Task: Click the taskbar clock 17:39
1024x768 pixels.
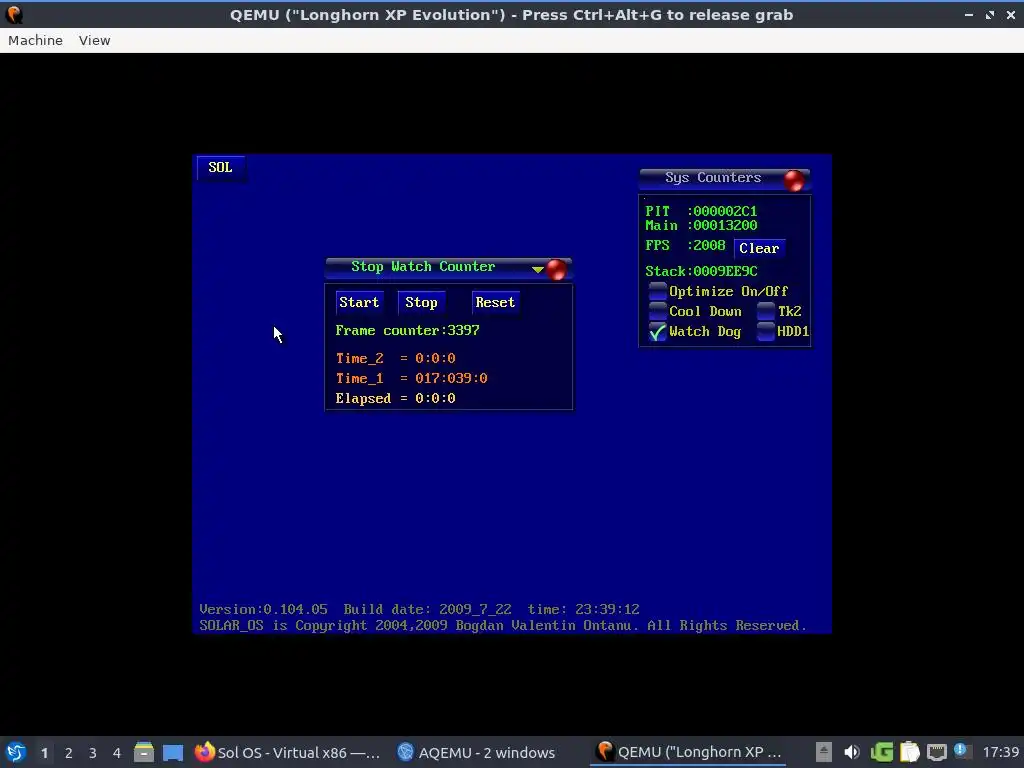Action: click(1000, 752)
